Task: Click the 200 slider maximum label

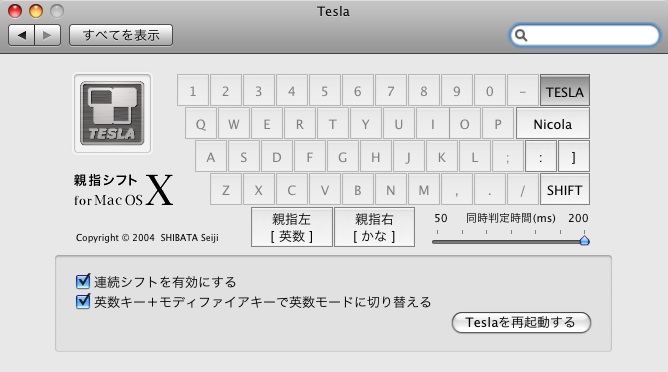Action: [x=578, y=218]
